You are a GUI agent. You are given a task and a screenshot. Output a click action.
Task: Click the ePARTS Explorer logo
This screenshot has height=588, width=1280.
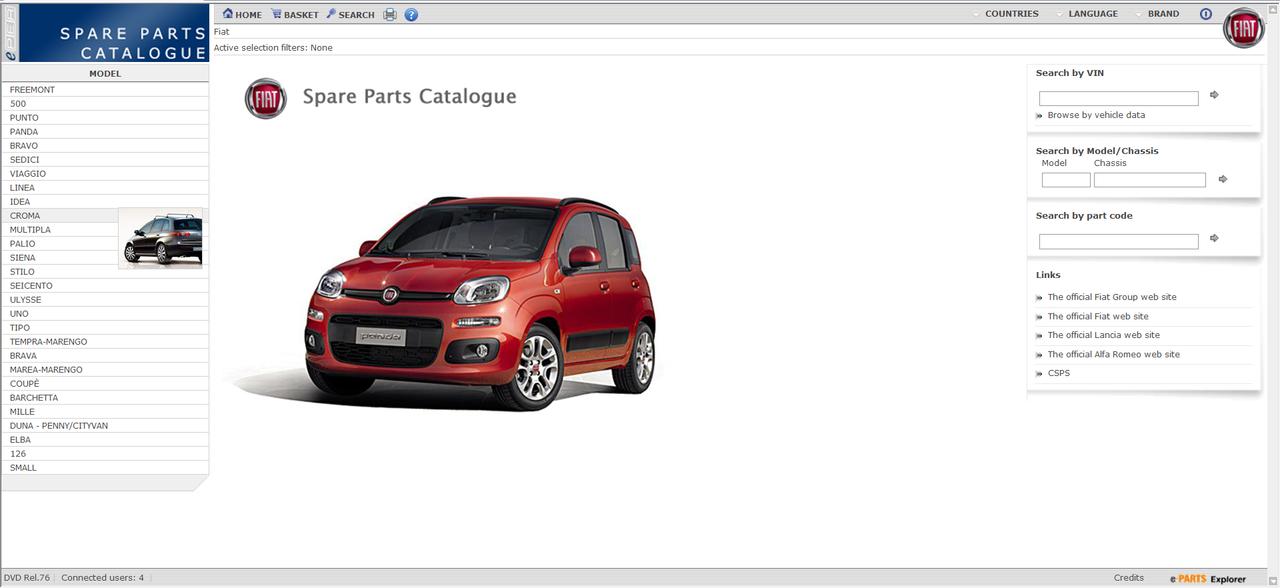pyautogui.click(x=1208, y=579)
